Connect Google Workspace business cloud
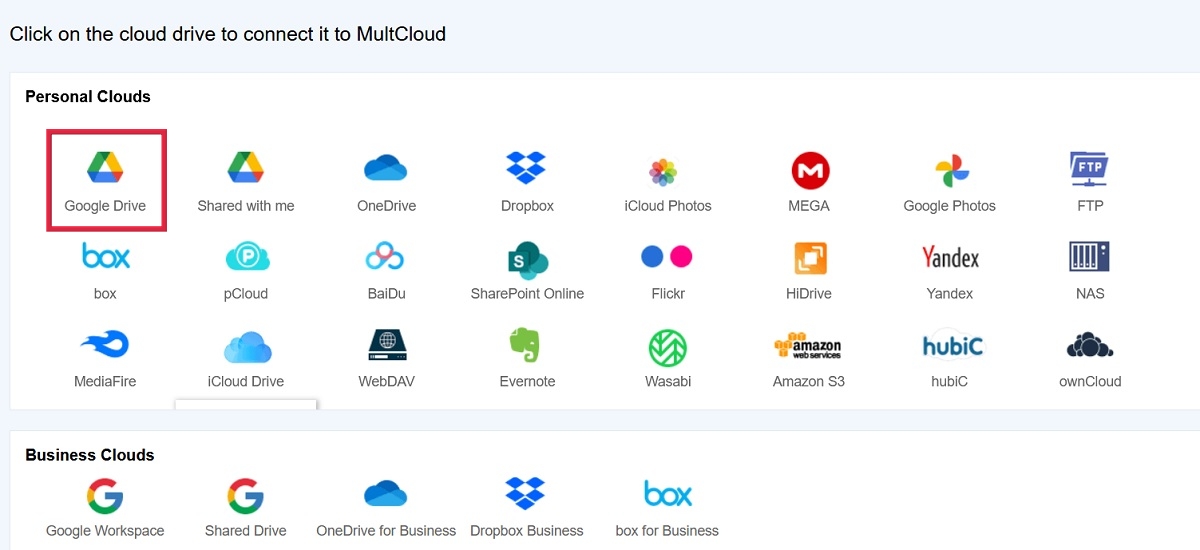 coord(105,508)
